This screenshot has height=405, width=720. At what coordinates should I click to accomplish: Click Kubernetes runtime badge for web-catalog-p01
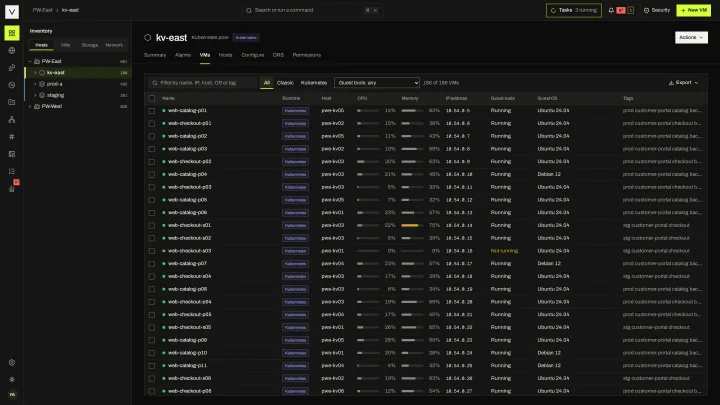click(x=295, y=111)
